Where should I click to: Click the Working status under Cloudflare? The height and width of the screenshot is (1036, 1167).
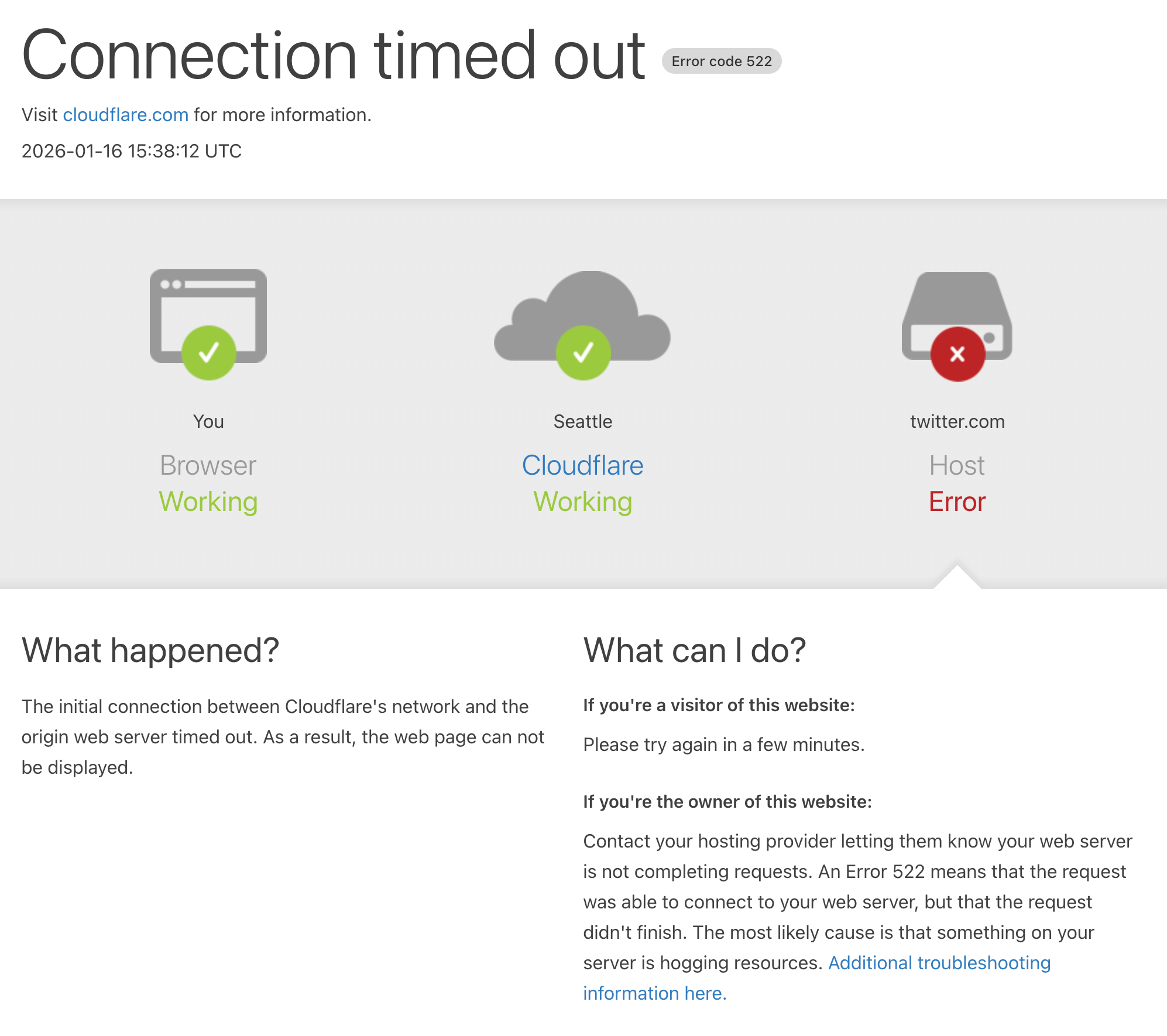(583, 502)
